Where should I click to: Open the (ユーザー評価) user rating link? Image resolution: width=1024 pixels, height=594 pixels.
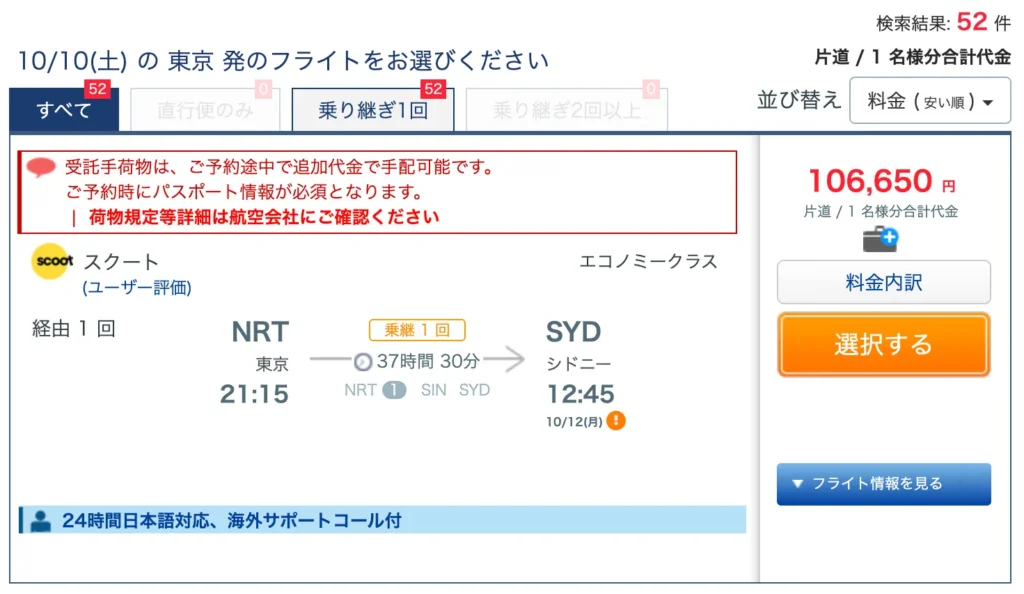pos(136,287)
